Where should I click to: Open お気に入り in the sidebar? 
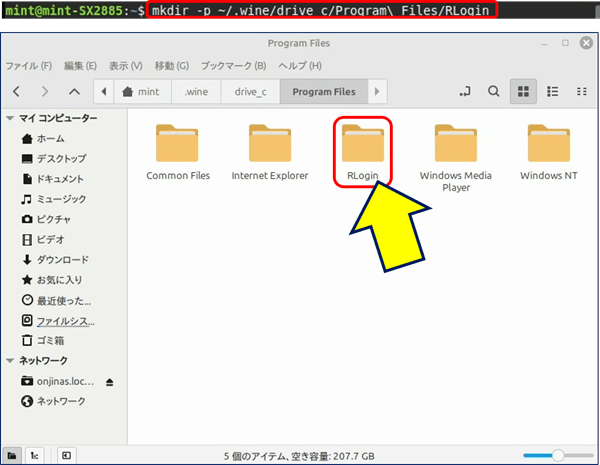click(x=52, y=280)
